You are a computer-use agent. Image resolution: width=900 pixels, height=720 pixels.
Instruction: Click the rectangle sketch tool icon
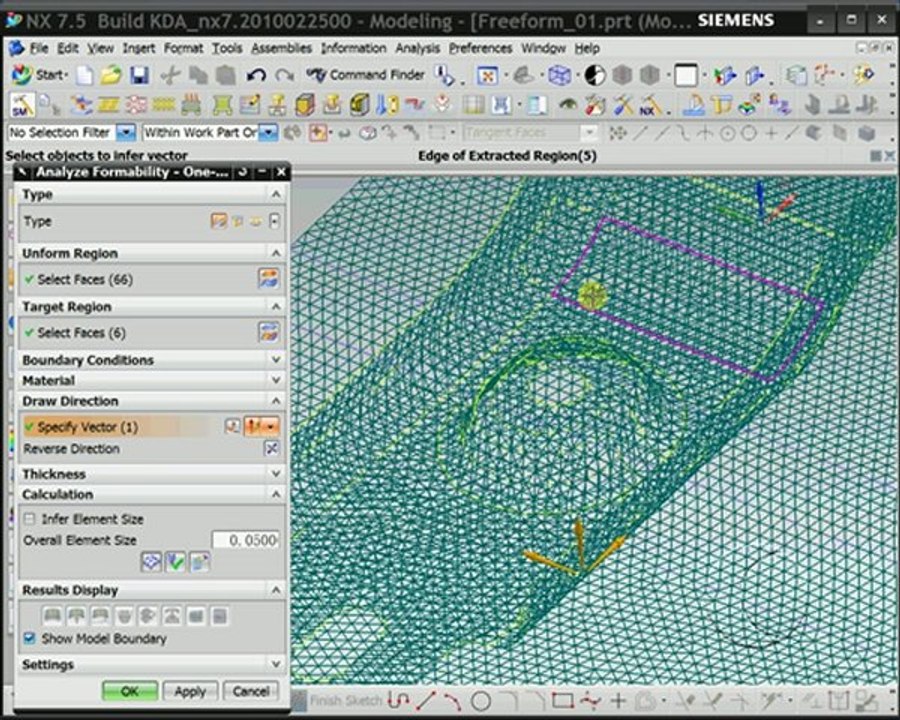(x=562, y=700)
